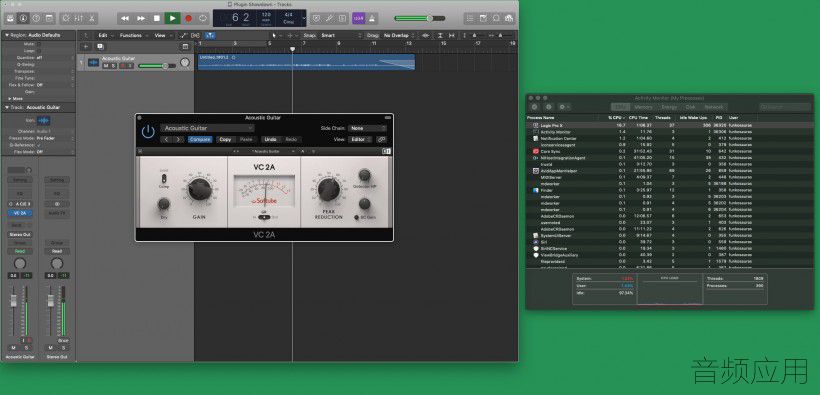The height and width of the screenshot is (395, 820).
Task: Switch to Memory tab in Activity Monitor
Action: point(643,107)
